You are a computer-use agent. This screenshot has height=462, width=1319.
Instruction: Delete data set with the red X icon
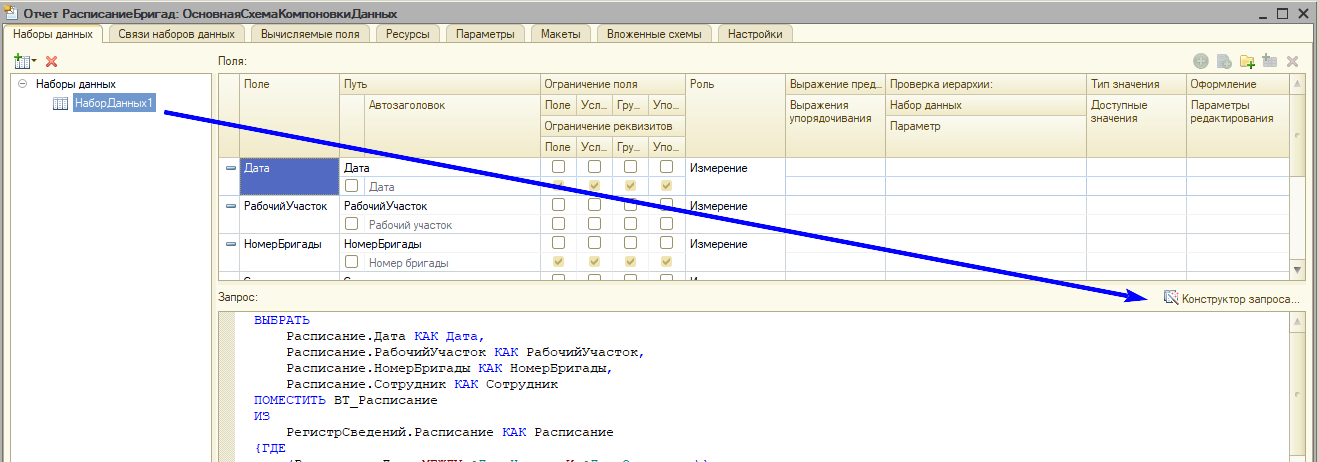52,62
